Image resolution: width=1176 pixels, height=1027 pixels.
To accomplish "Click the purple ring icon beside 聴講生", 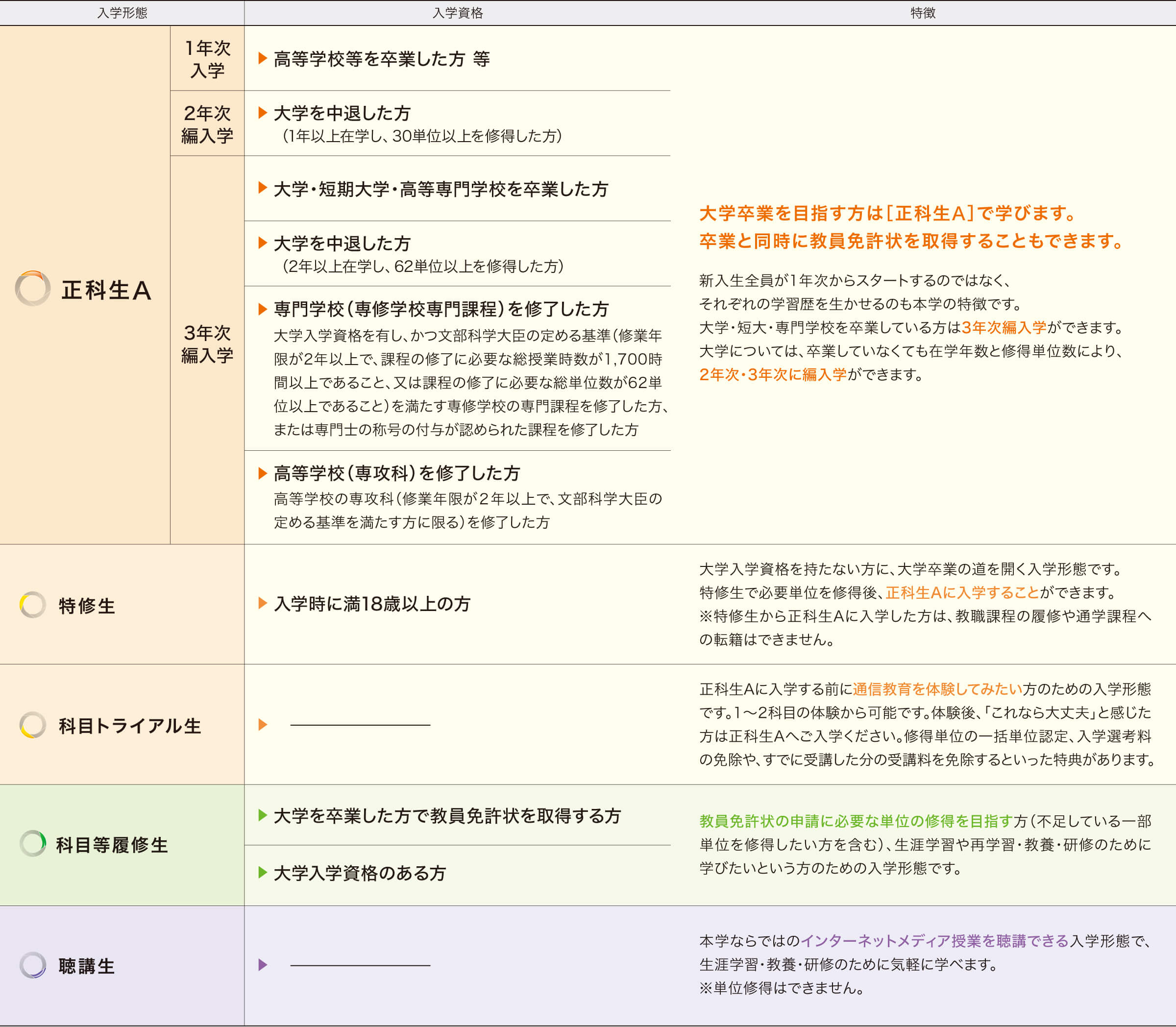I will pos(33,965).
